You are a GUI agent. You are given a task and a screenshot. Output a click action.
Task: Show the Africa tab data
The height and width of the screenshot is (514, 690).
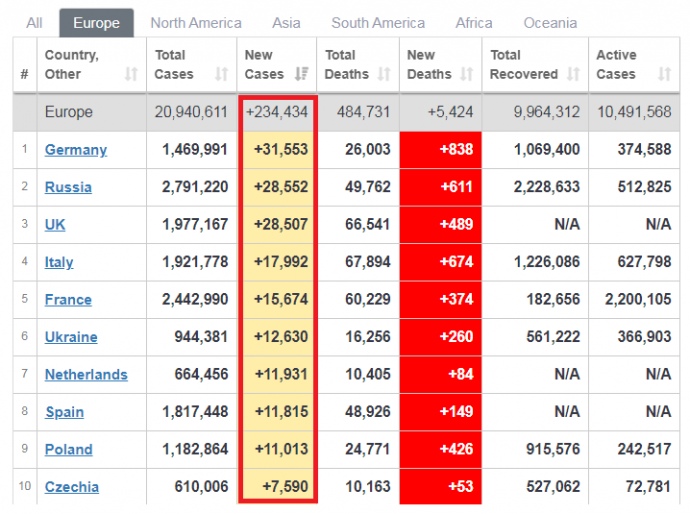(474, 23)
